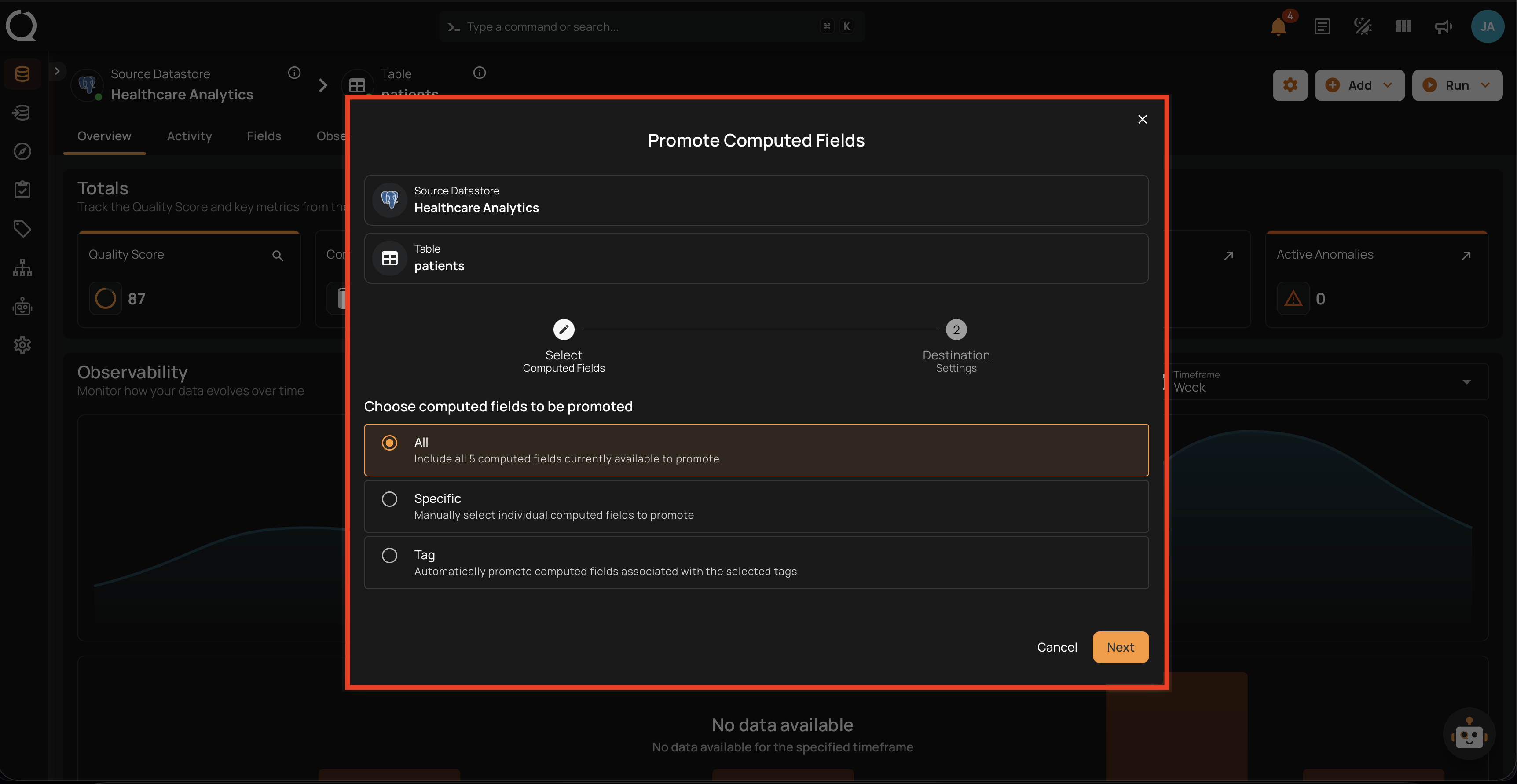
Task: Switch to the Fields tab
Action: (264, 136)
